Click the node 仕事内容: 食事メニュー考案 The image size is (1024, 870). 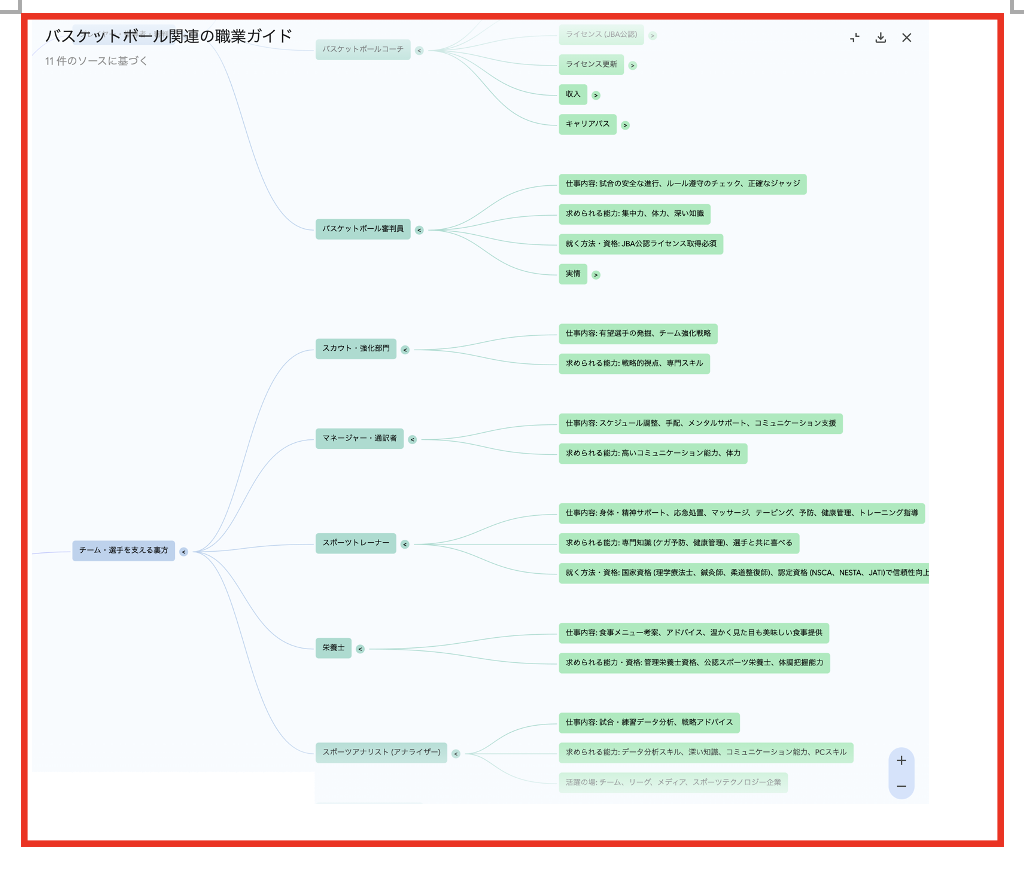point(694,633)
